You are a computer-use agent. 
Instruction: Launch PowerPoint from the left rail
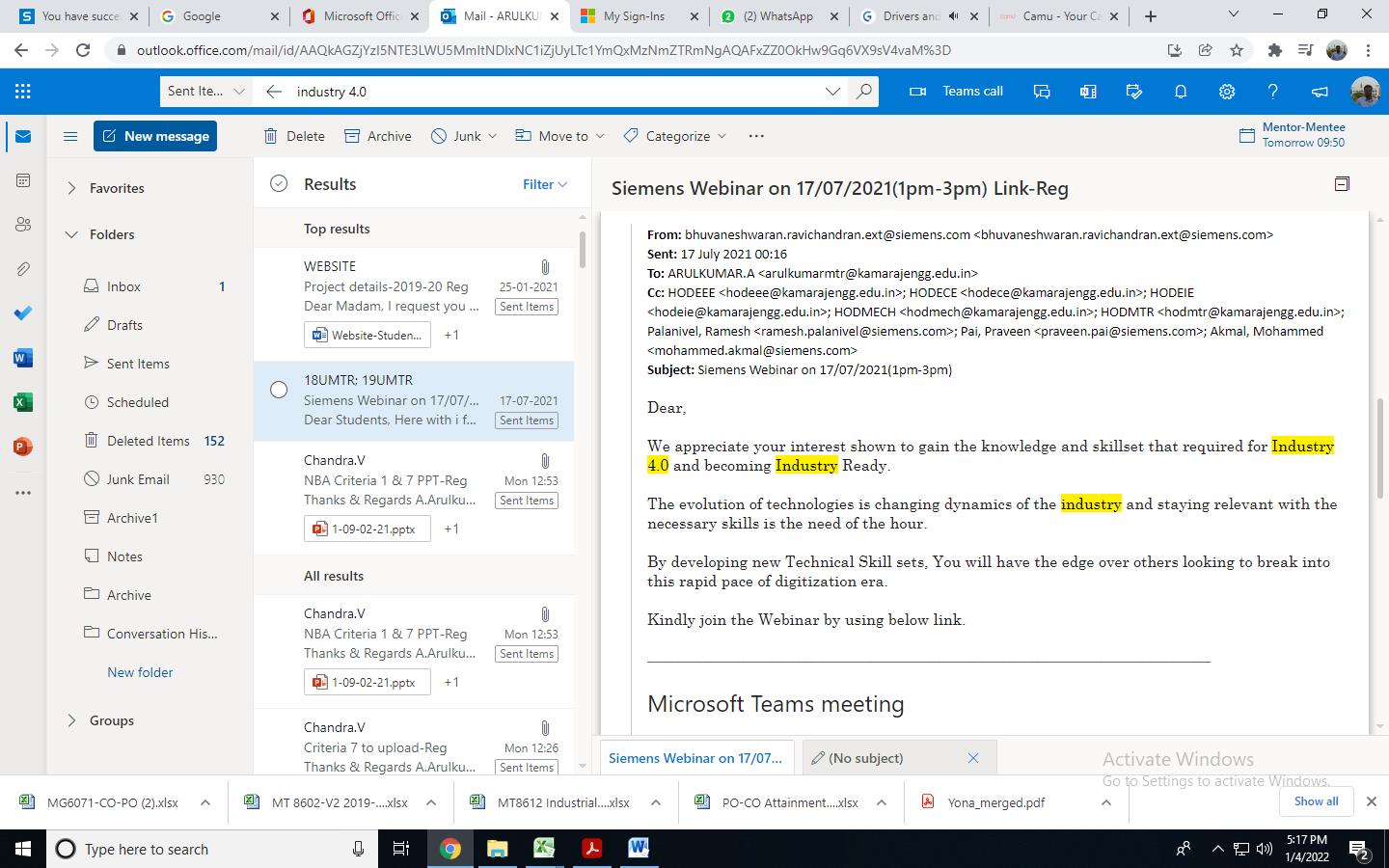pyautogui.click(x=23, y=447)
